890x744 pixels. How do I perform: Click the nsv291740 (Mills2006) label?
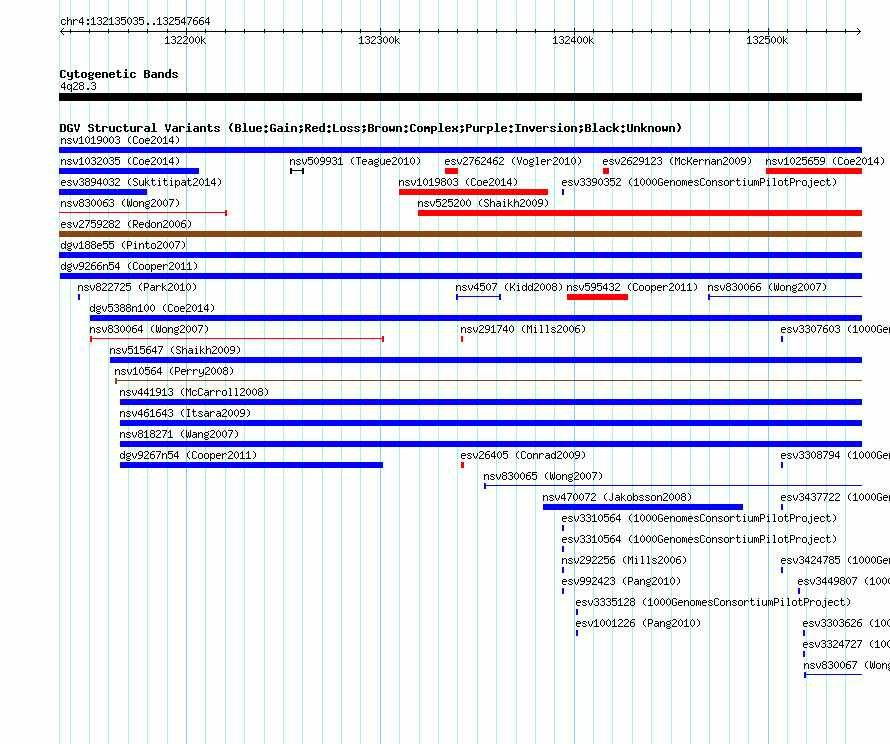[x=523, y=329]
